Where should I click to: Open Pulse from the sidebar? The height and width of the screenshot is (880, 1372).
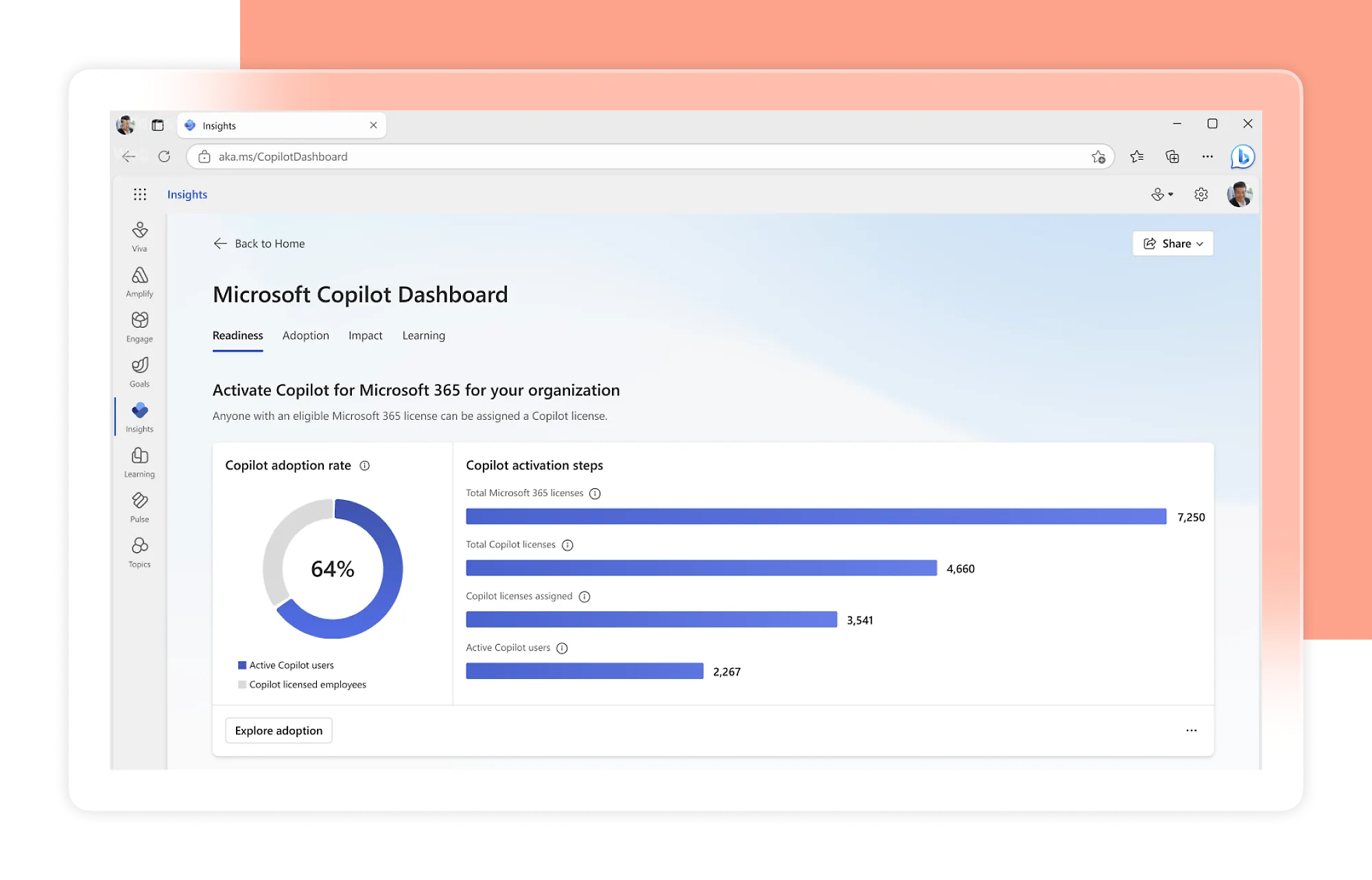click(140, 507)
